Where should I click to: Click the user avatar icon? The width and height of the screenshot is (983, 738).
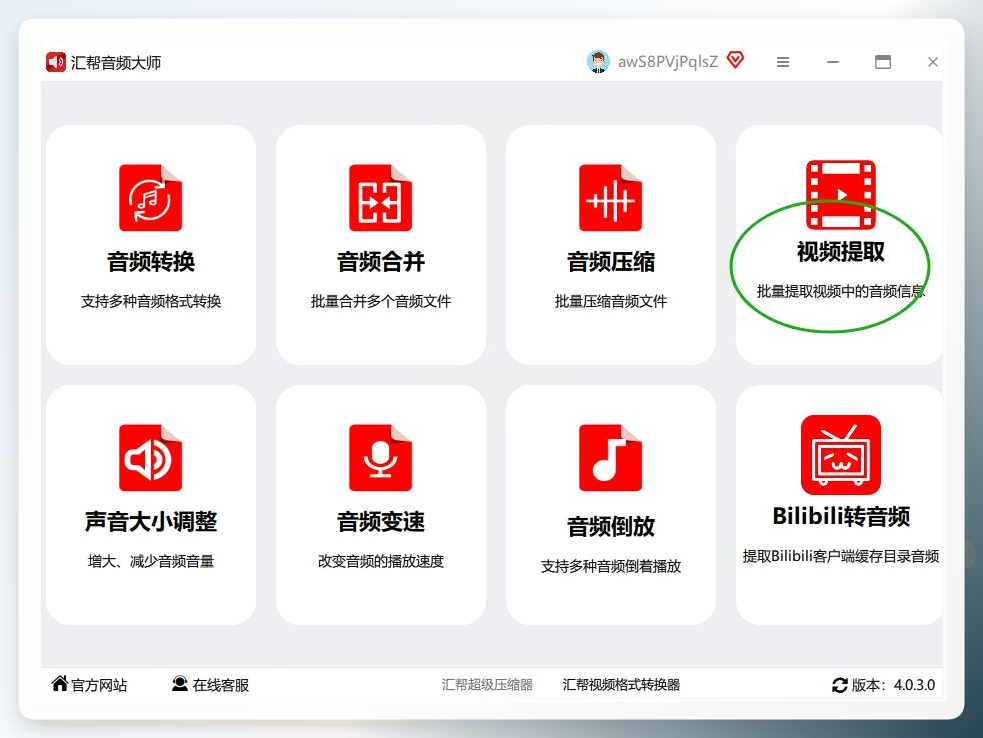[598, 61]
